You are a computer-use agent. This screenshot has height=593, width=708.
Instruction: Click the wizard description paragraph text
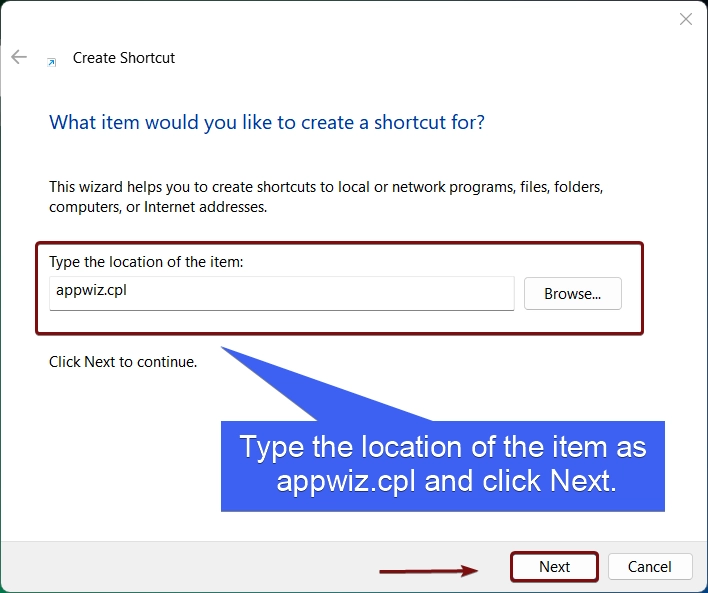[x=326, y=197]
